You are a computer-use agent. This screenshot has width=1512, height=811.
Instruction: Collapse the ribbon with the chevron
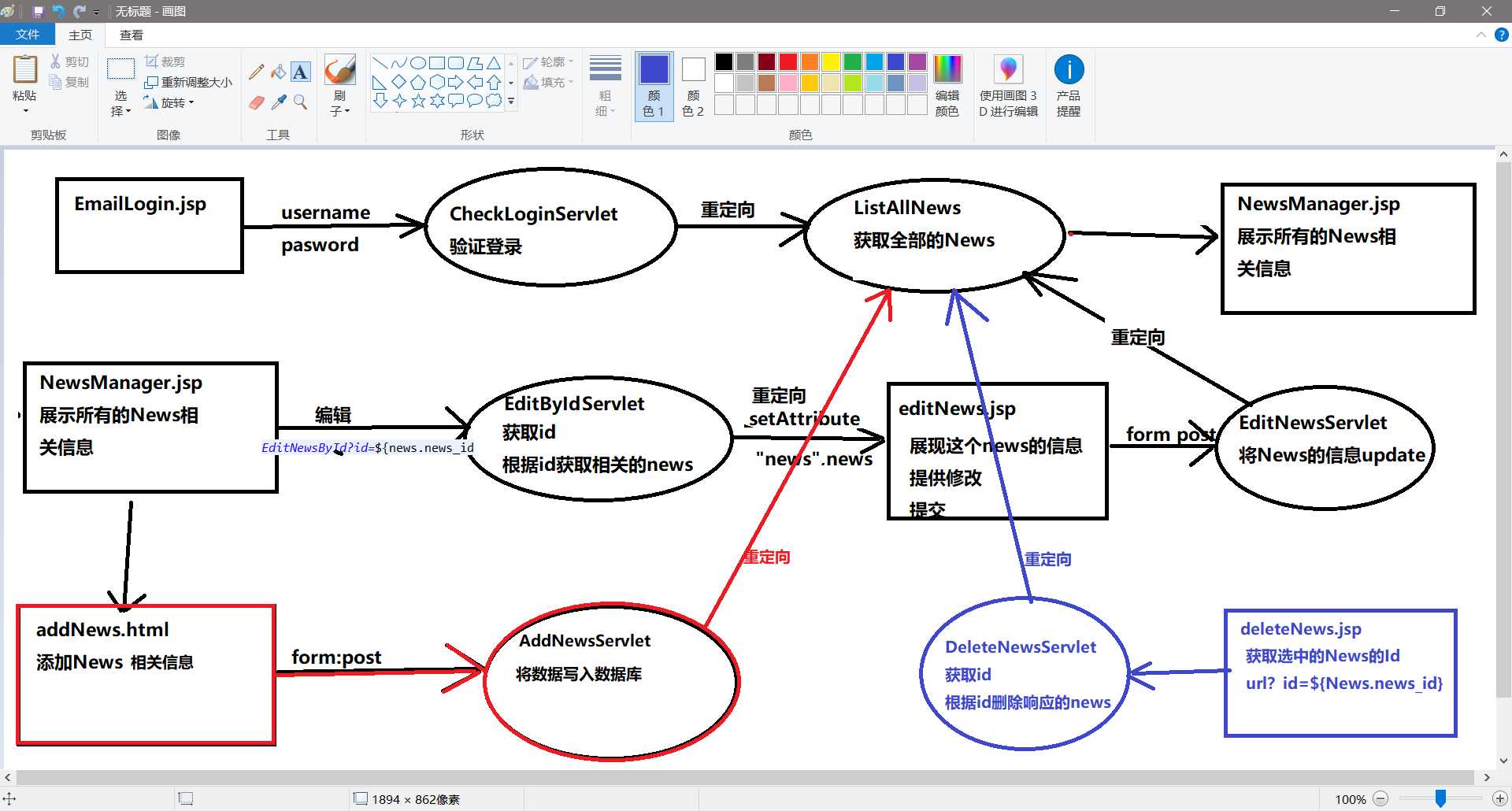click(1480, 35)
